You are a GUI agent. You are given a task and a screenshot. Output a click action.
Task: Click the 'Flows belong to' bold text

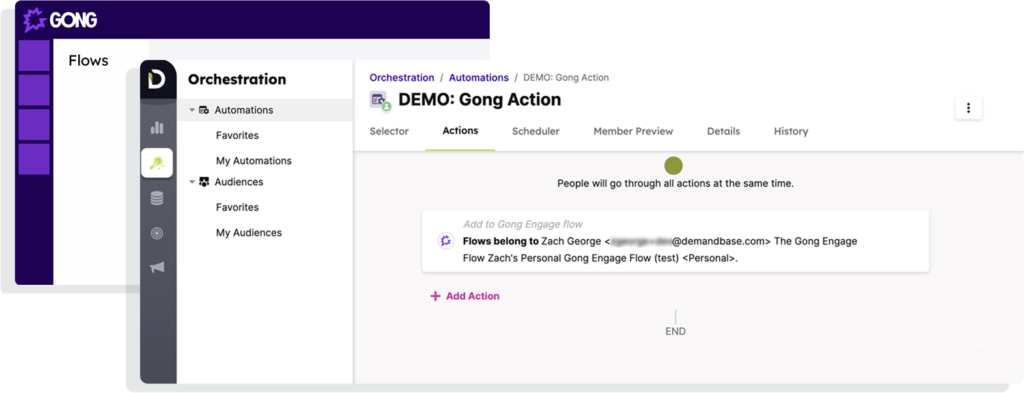pos(501,241)
